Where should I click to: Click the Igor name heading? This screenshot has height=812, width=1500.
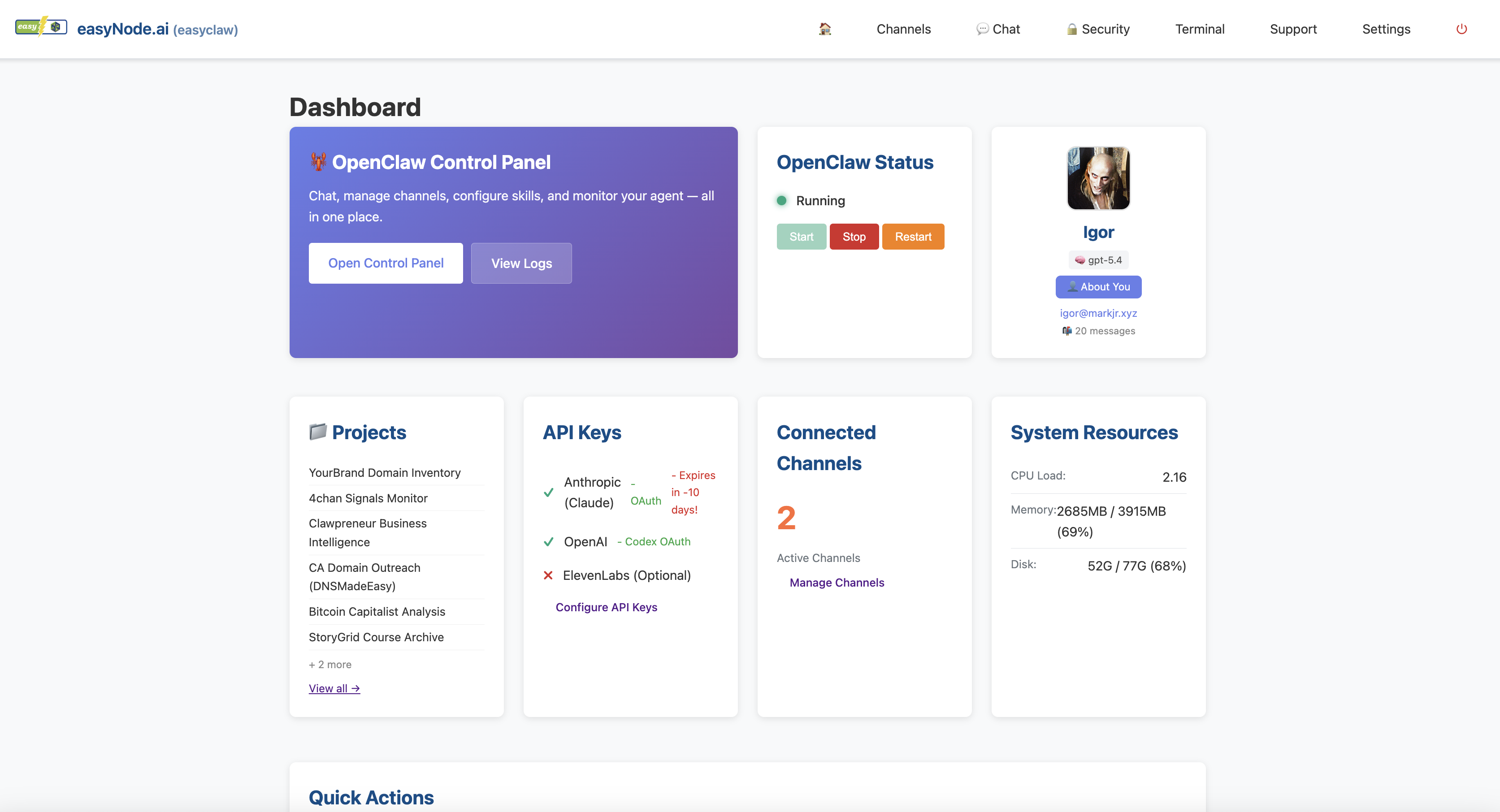(x=1098, y=232)
